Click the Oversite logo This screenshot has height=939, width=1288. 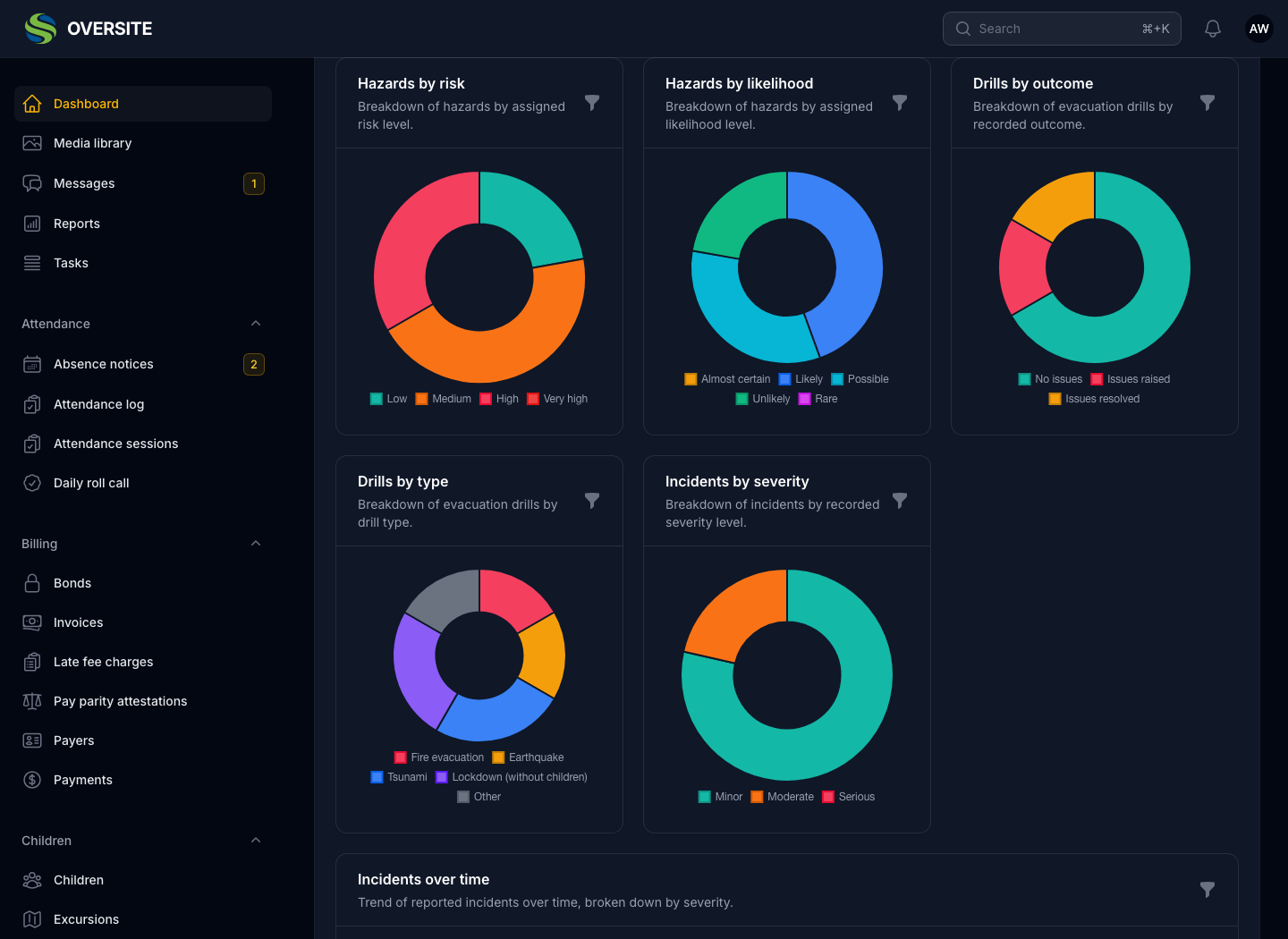pyautogui.click(x=89, y=29)
